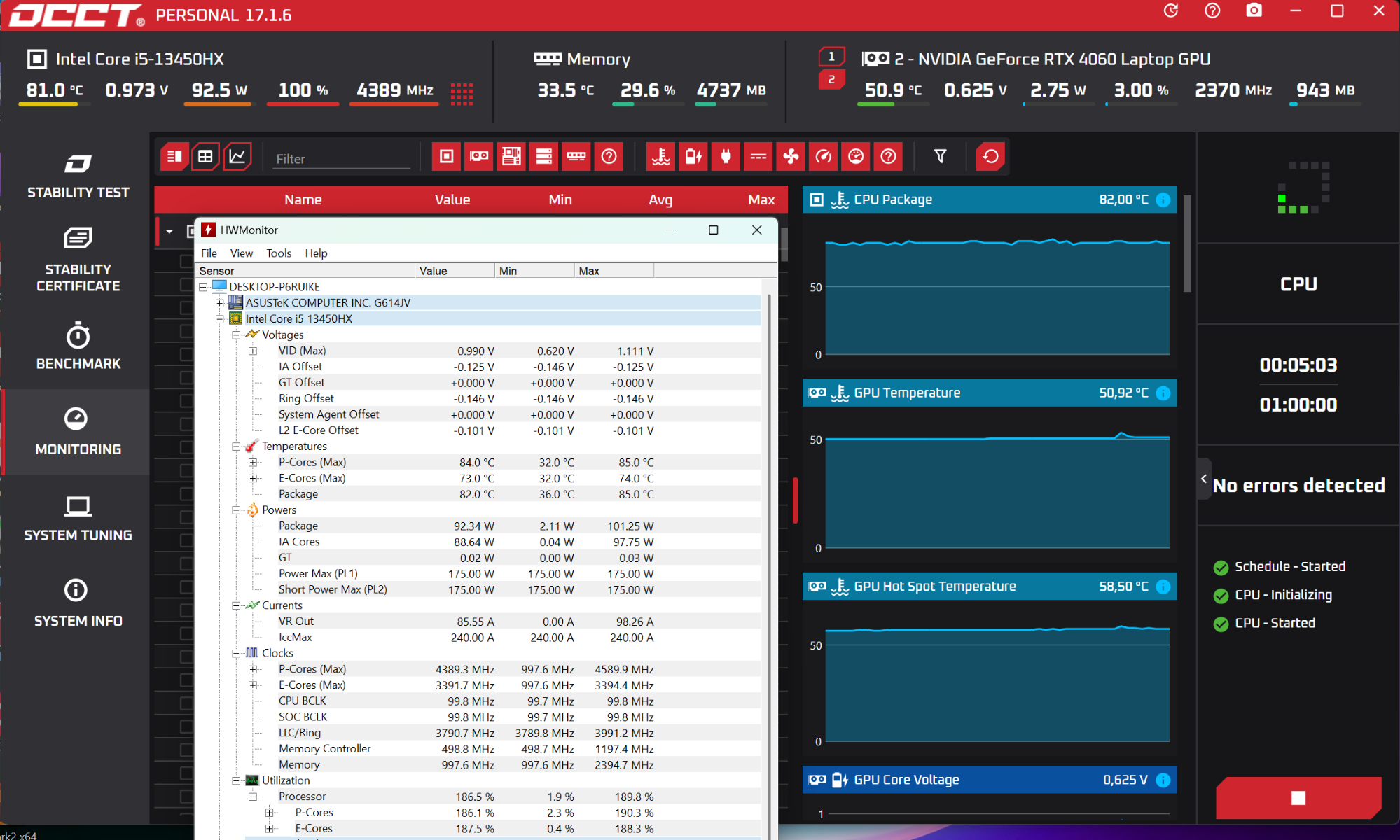The image size is (1400, 840).
Task: Collapse the Intel Core i5 13450HX node
Action: 220,319
